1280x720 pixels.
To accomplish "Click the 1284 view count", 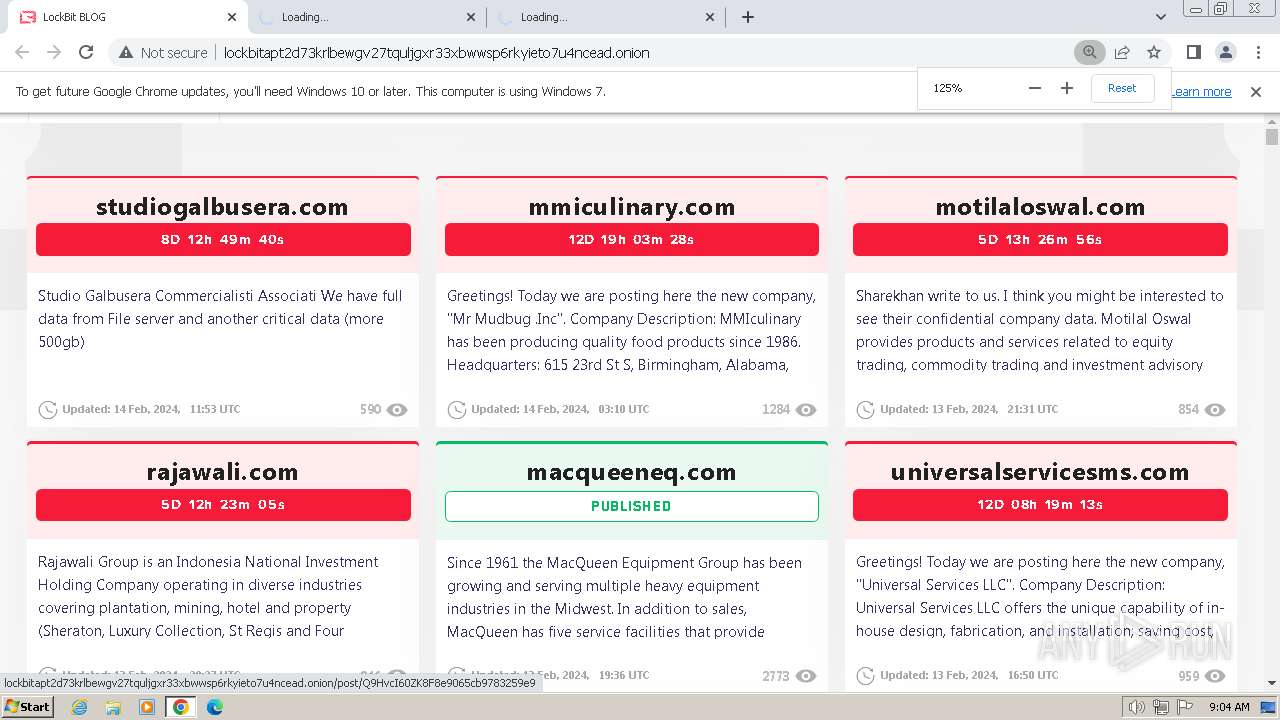I will (x=776, y=410).
